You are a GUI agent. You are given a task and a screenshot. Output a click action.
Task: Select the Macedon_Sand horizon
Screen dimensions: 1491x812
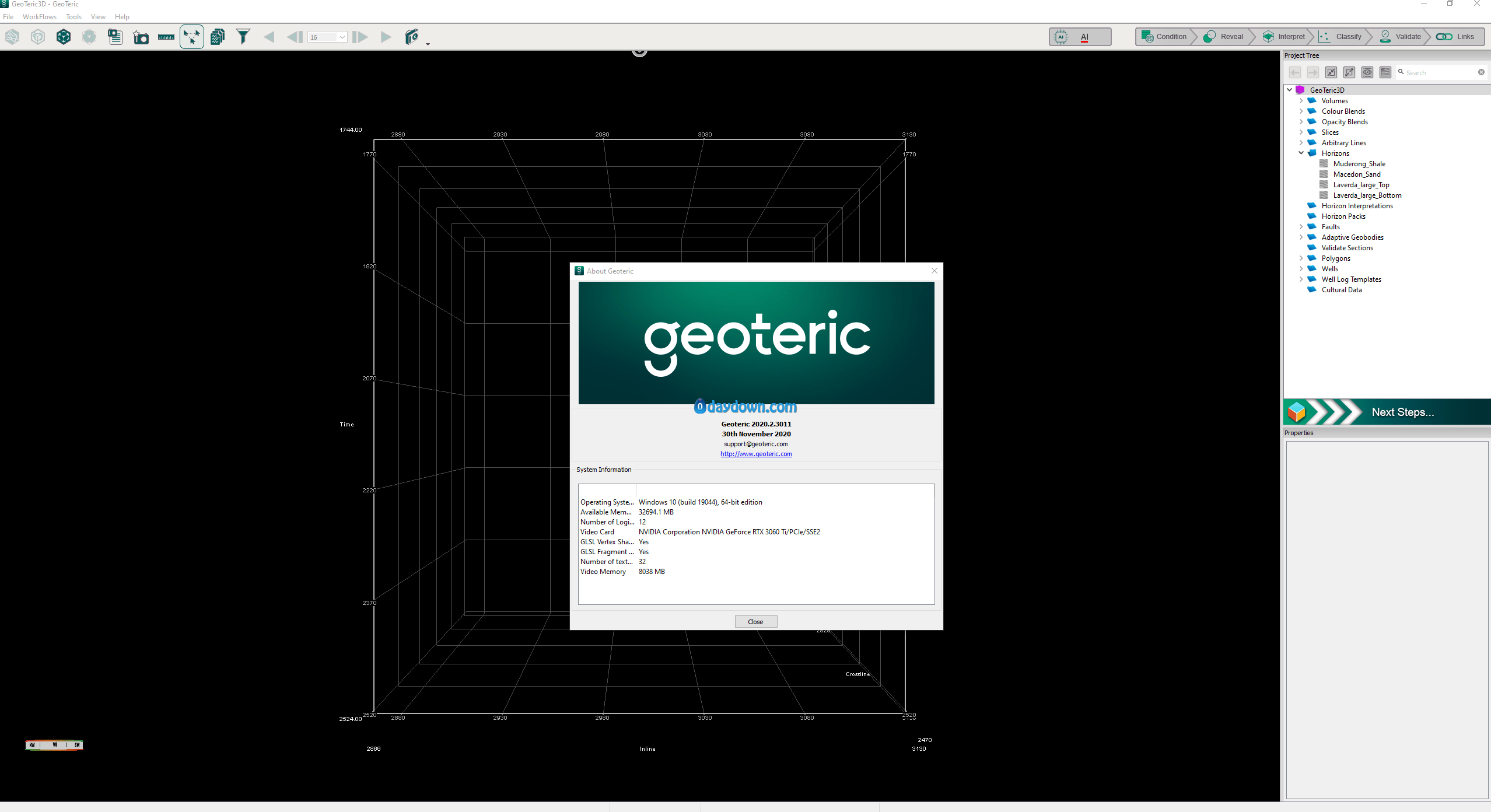point(1357,174)
